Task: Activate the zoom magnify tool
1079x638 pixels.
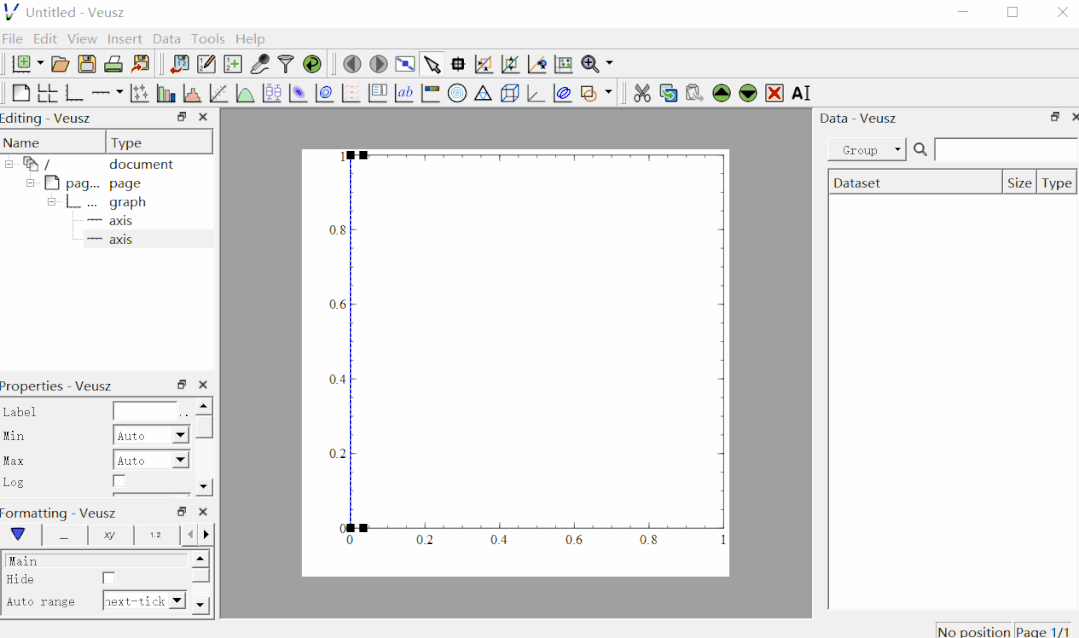Action: pos(590,63)
